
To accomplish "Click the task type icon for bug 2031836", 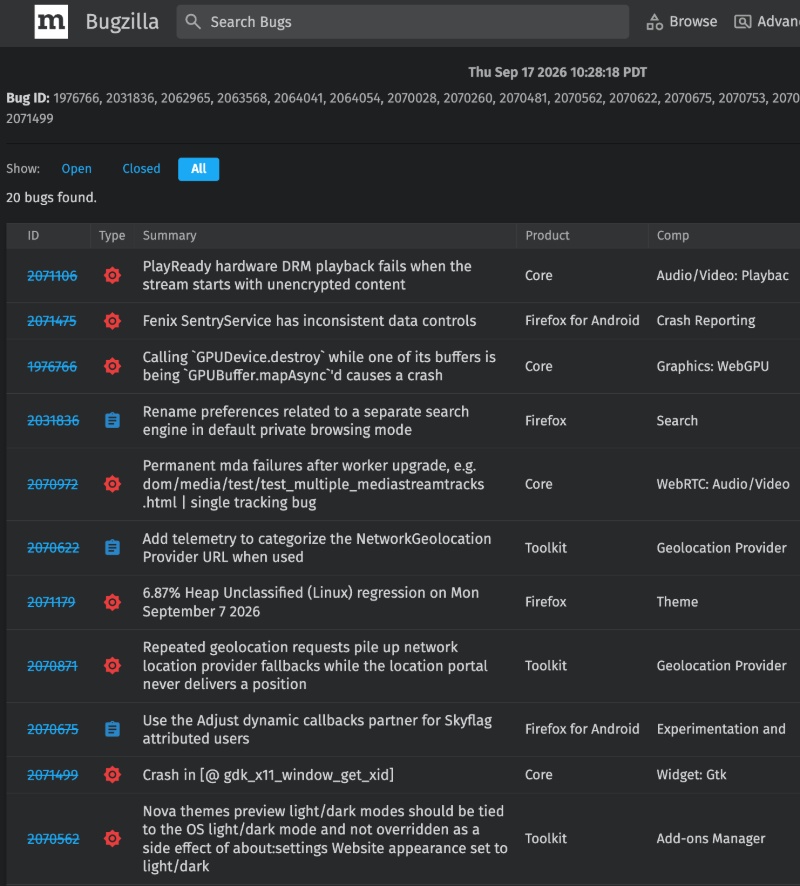I will (112, 420).
